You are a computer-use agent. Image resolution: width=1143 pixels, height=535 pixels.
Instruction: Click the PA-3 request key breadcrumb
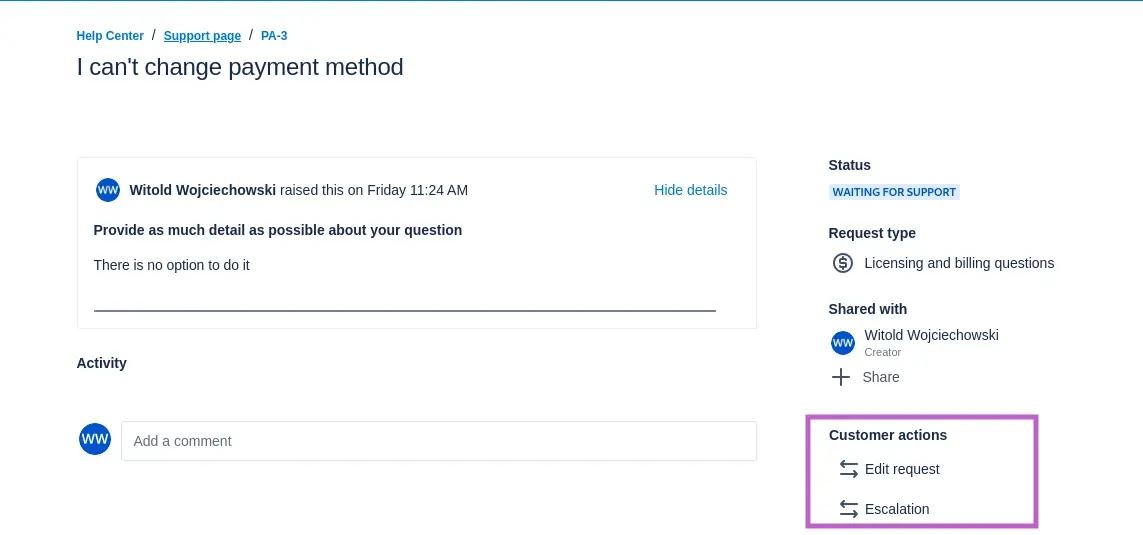click(x=274, y=36)
